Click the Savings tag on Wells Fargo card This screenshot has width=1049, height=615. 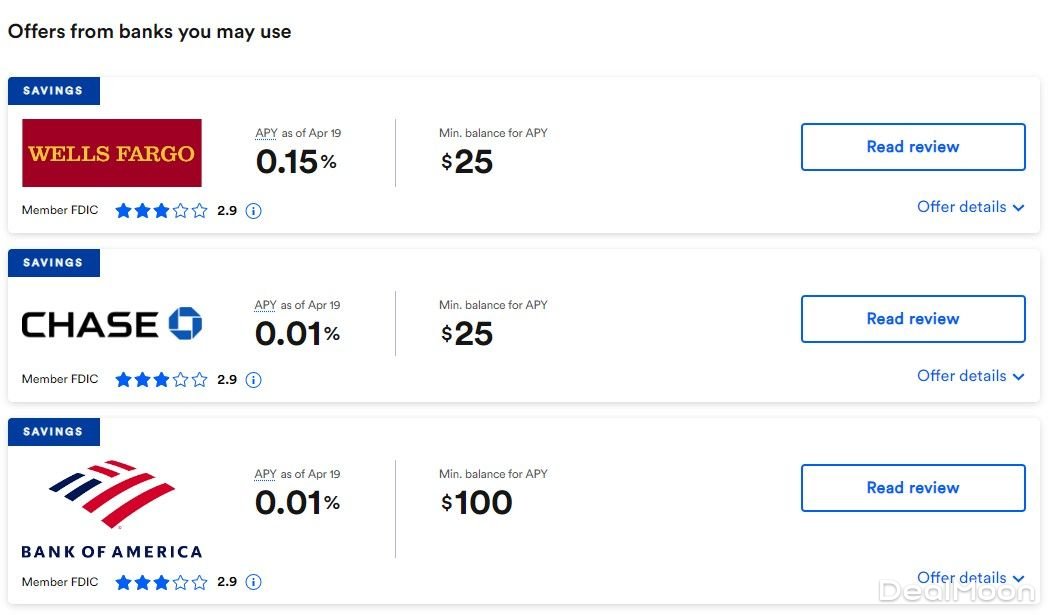[54, 91]
